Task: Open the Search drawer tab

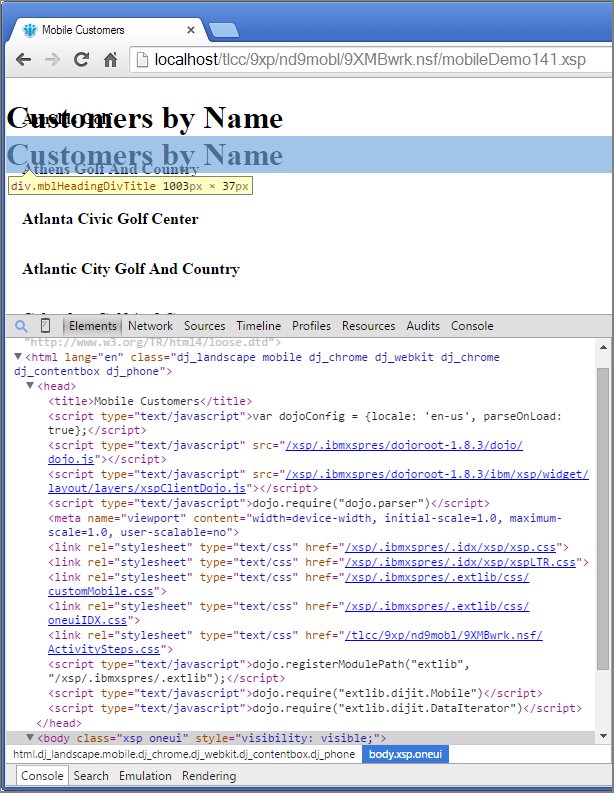Action: pyautogui.click(x=91, y=776)
